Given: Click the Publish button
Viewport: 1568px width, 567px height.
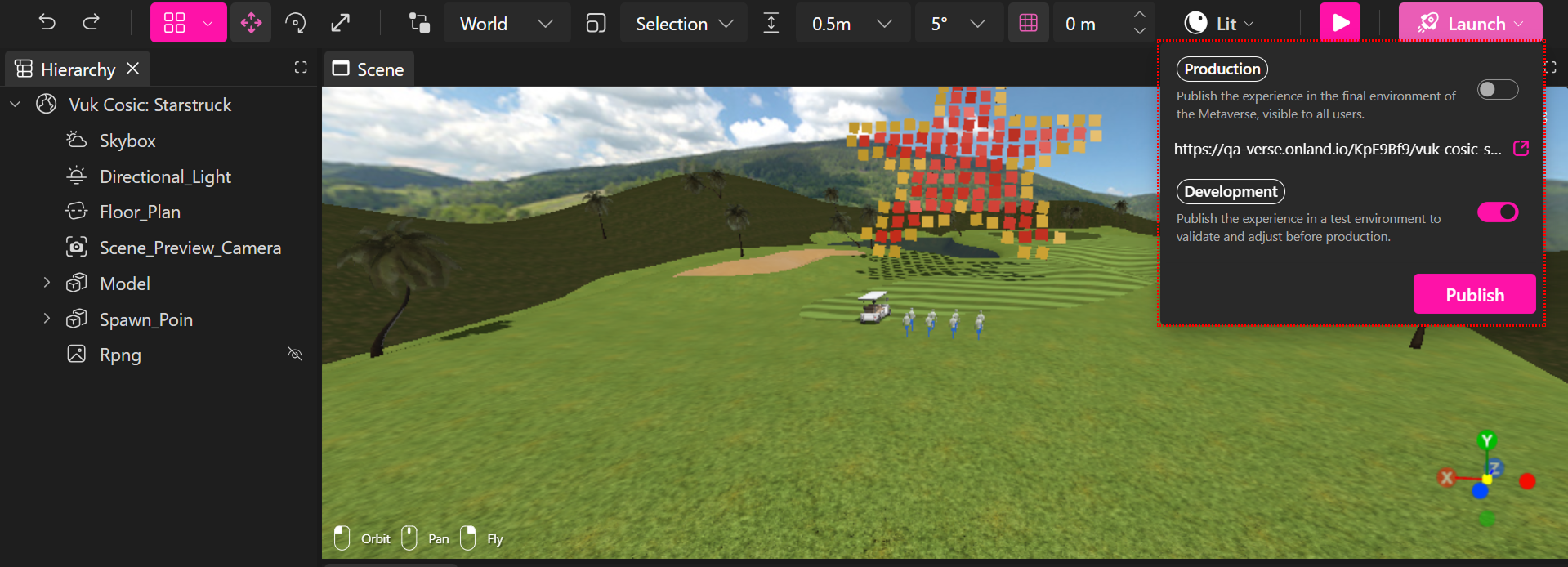Looking at the screenshot, I should [1474, 294].
